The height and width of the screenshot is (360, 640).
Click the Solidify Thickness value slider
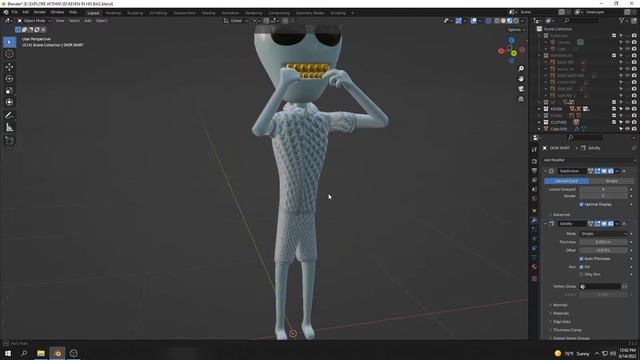point(603,242)
